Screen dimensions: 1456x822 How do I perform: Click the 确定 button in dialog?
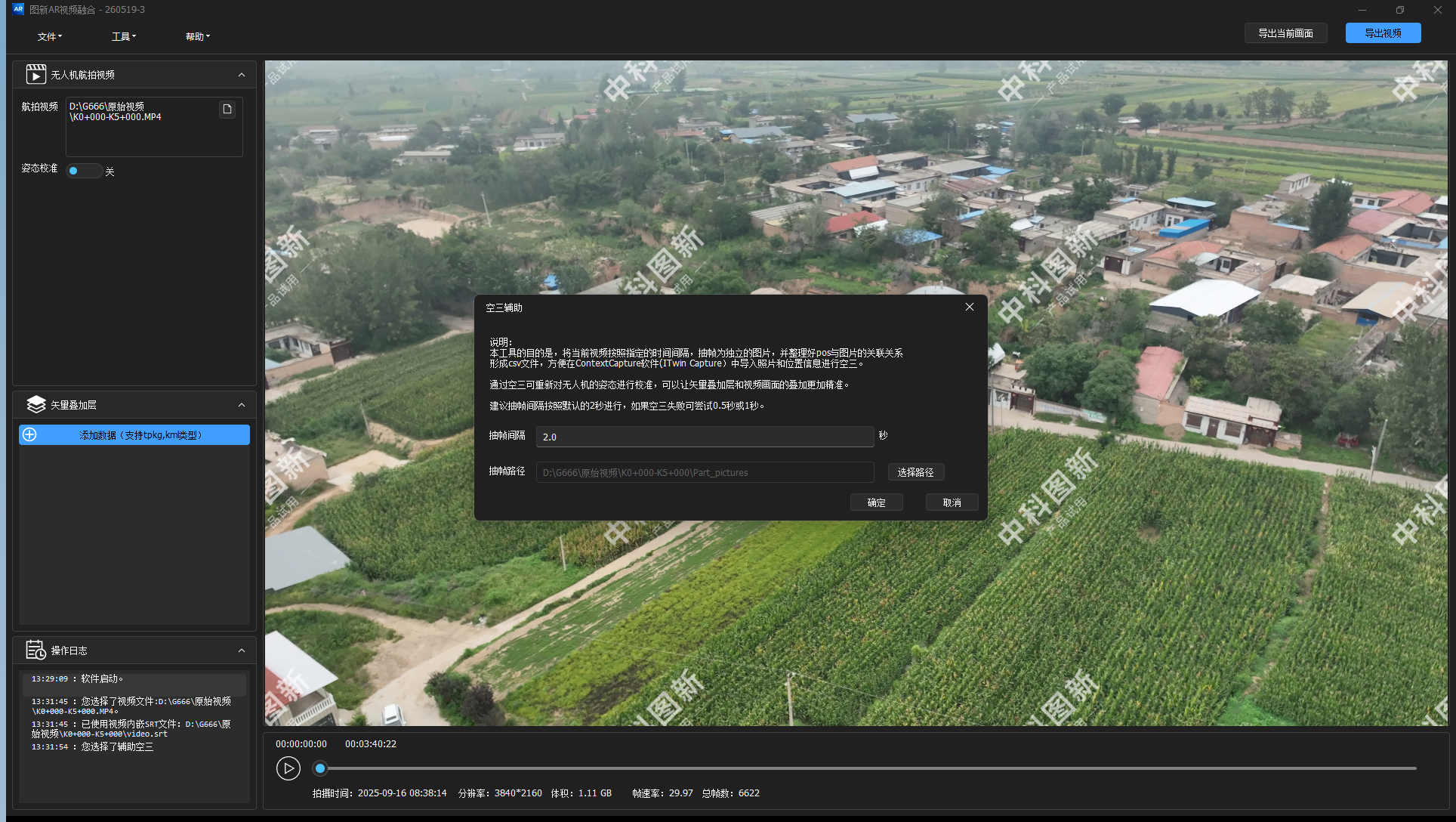pyautogui.click(x=876, y=502)
